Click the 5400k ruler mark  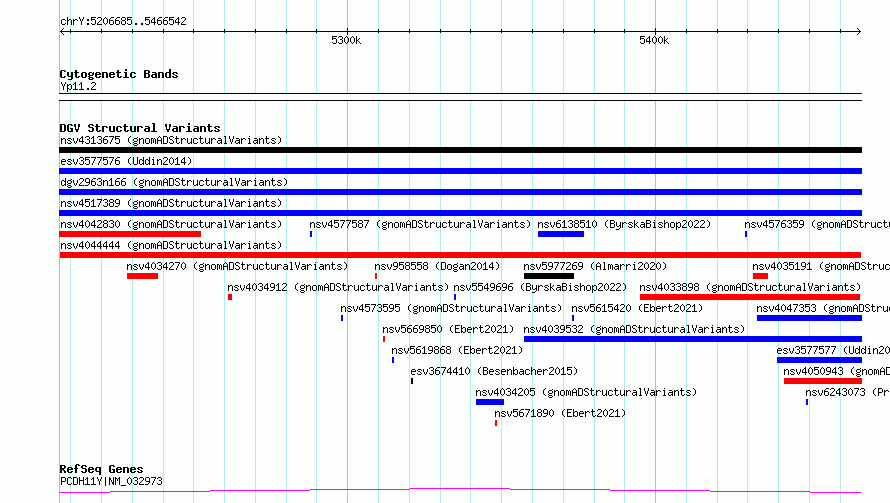pos(654,40)
